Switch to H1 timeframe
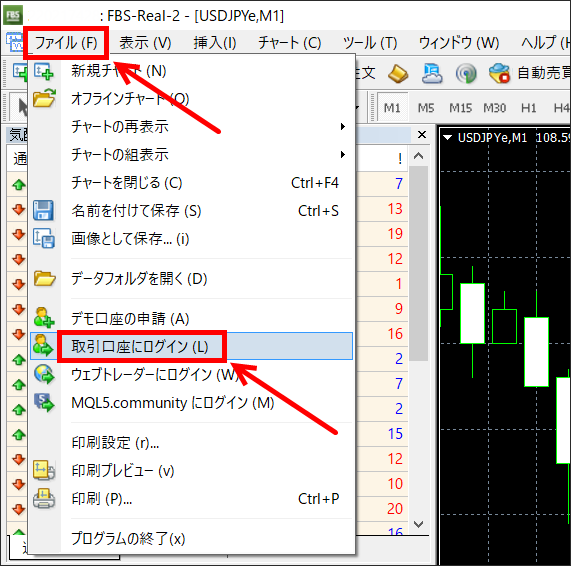The image size is (571, 566). [x=528, y=108]
